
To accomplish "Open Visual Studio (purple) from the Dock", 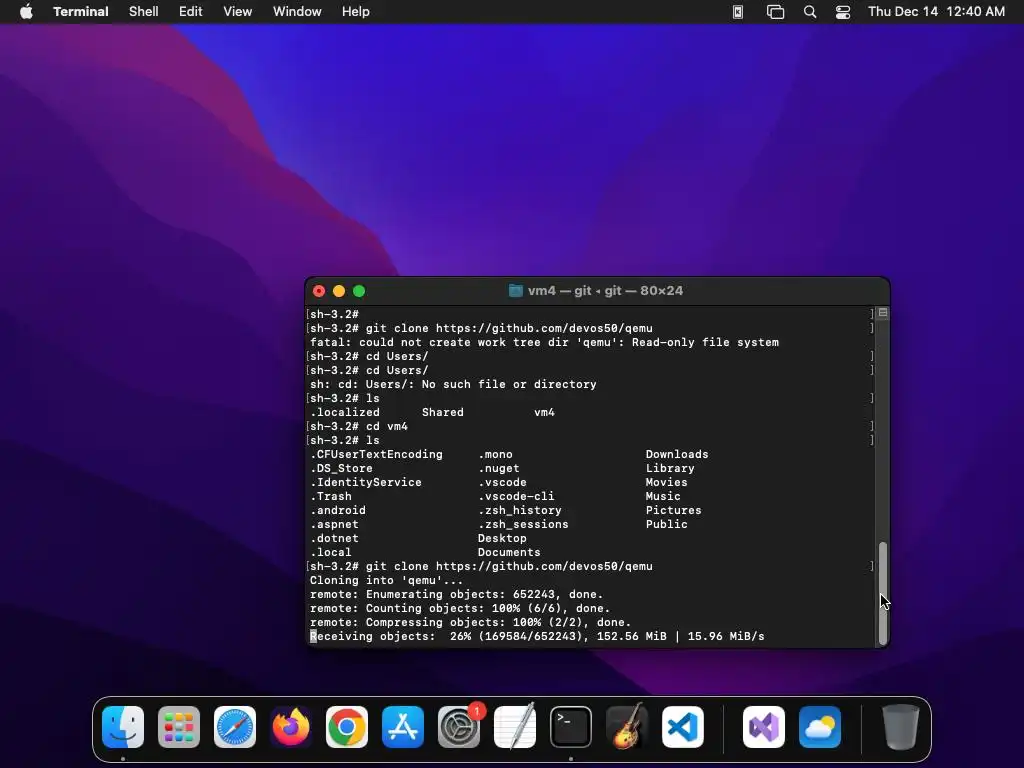I will (764, 727).
